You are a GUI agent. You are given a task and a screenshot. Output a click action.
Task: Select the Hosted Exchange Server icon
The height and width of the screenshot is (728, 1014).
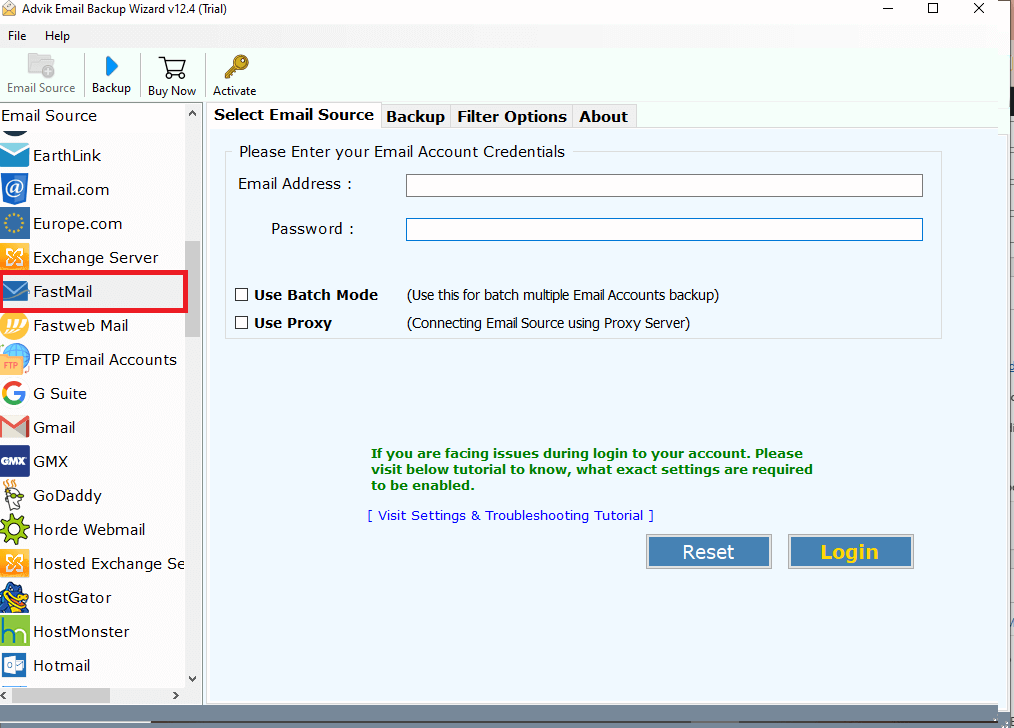point(15,563)
